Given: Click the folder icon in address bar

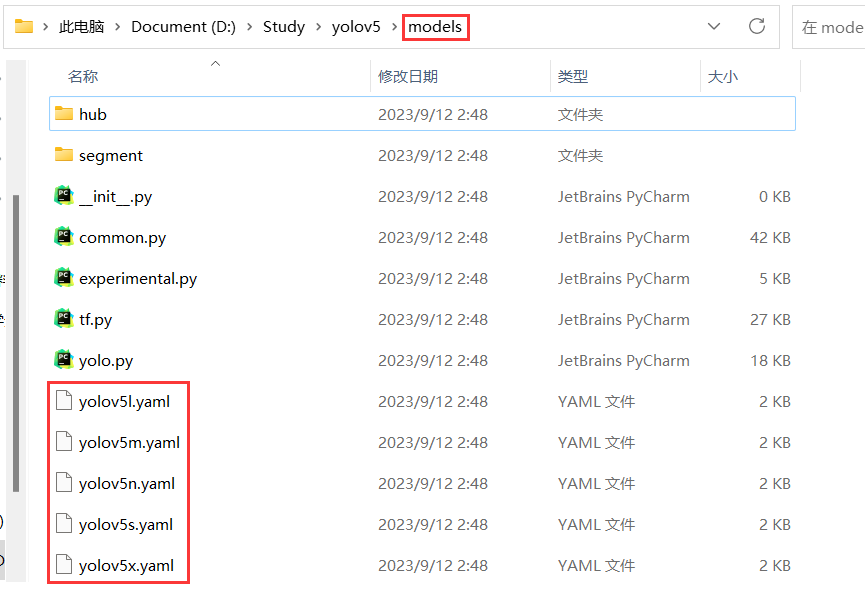Looking at the screenshot, I should coord(24,26).
